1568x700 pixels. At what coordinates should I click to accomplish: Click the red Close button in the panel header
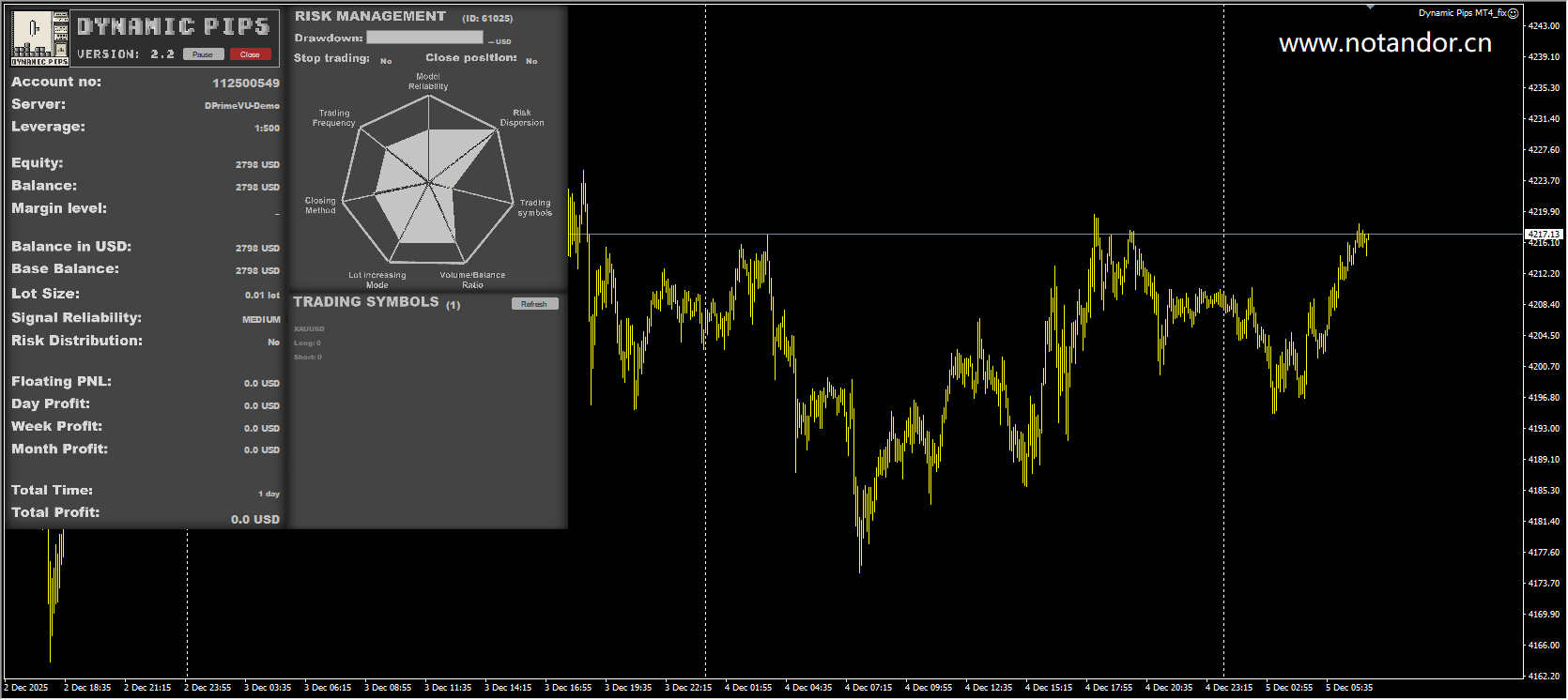click(x=250, y=54)
